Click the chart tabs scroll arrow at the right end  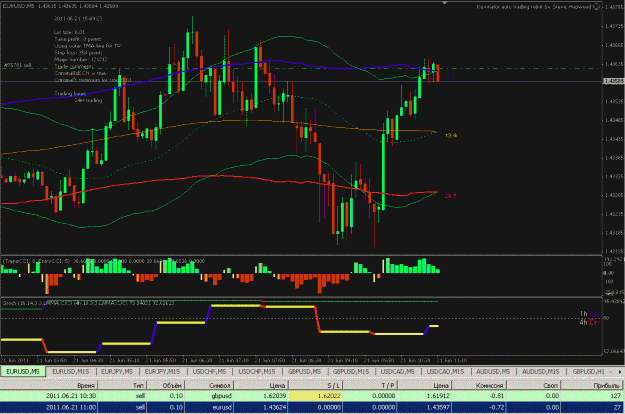click(x=620, y=371)
